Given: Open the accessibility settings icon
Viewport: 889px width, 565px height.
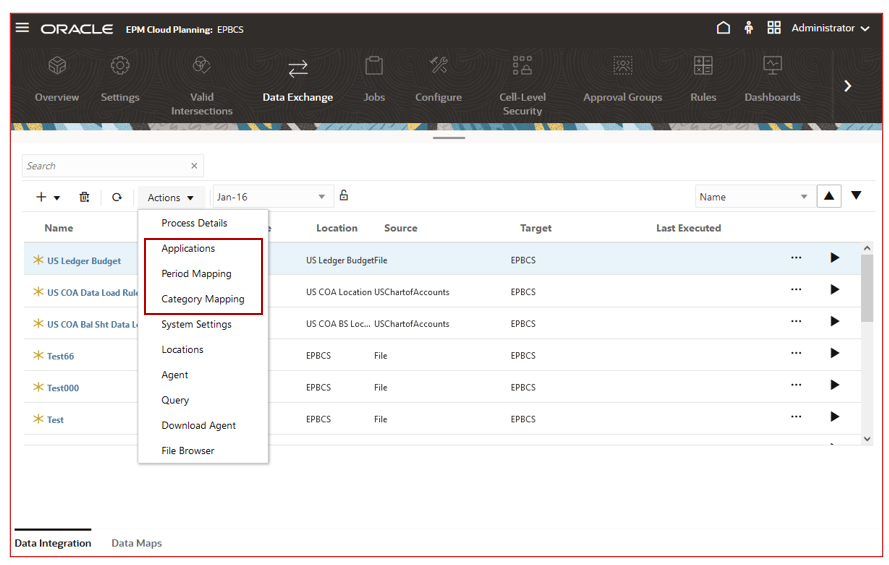Looking at the screenshot, I should click(x=748, y=28).
